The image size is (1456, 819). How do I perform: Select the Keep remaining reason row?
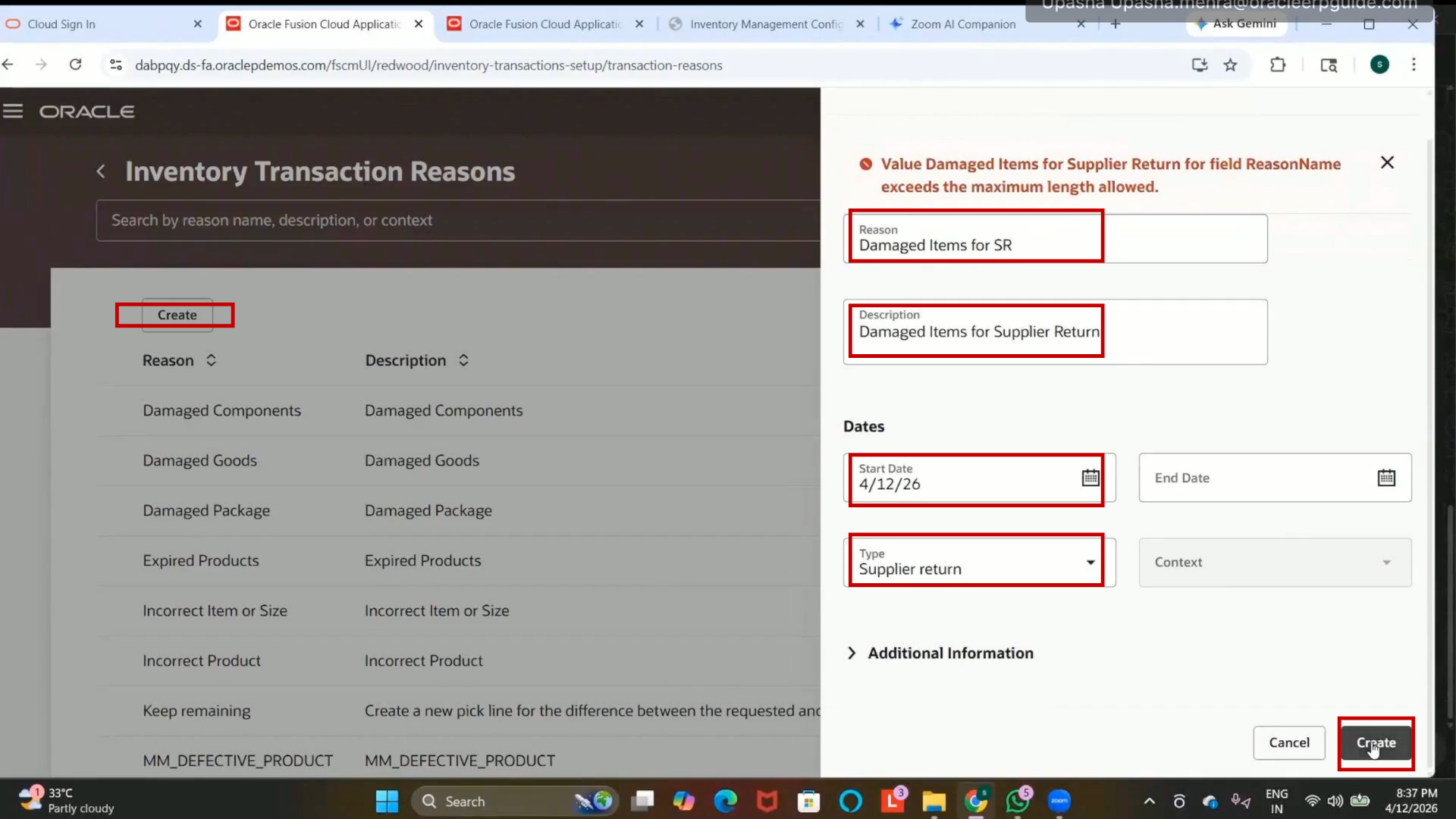pyautogui.click(x=458, y=711)
